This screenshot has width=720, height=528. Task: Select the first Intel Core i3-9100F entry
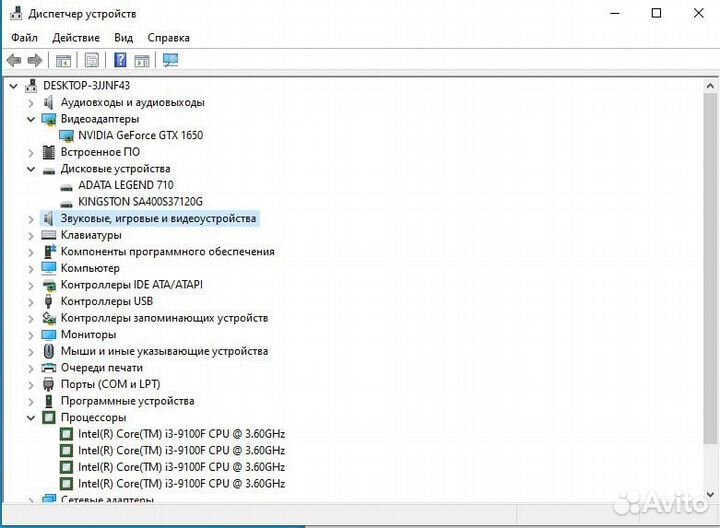[181, 434]
